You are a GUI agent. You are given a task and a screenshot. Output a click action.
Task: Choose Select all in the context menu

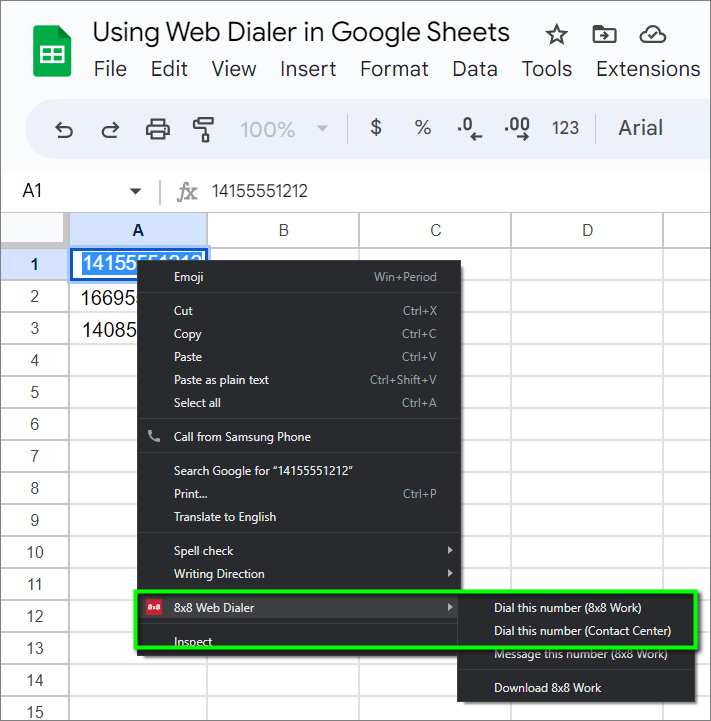click(299, 403)
